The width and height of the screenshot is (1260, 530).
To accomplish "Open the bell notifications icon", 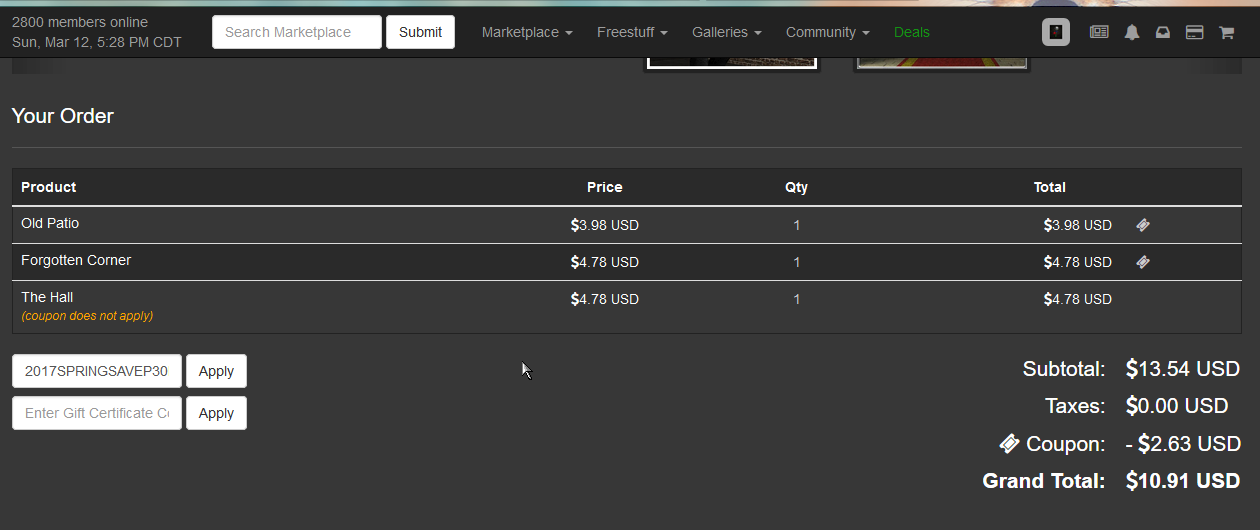I will click(x=1132, y=32).
